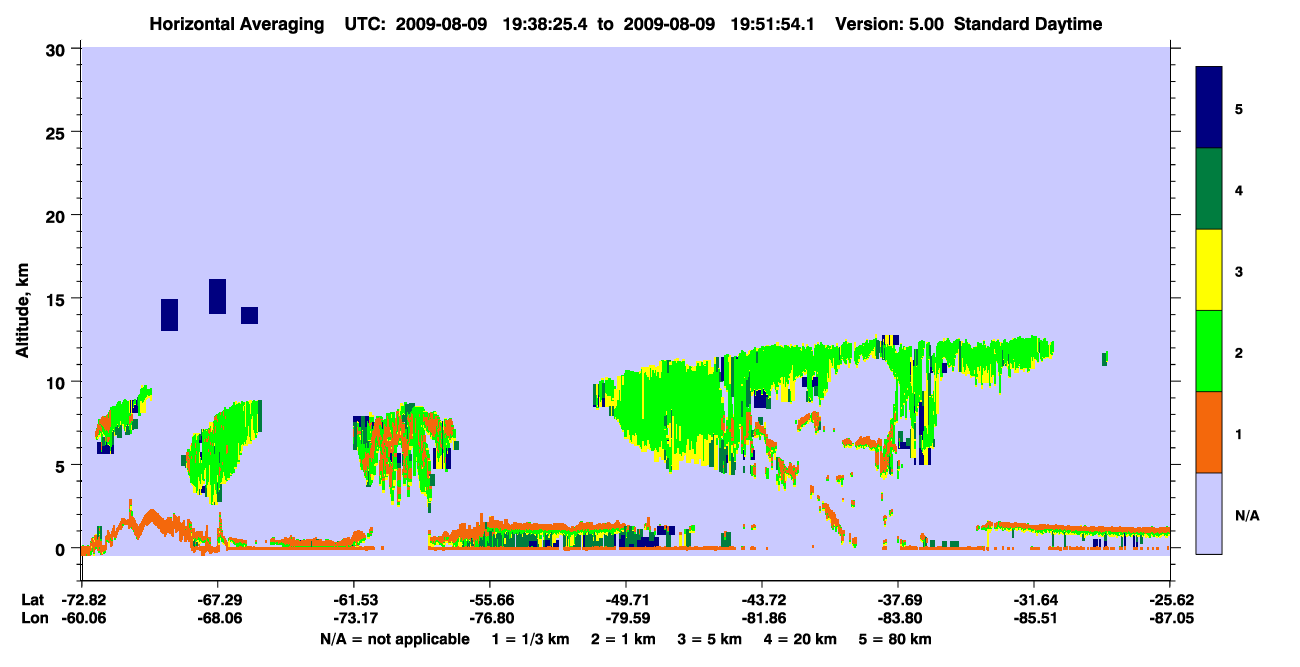
Task: Click the orange color bar segment 1
Action: click(1209, 432)
